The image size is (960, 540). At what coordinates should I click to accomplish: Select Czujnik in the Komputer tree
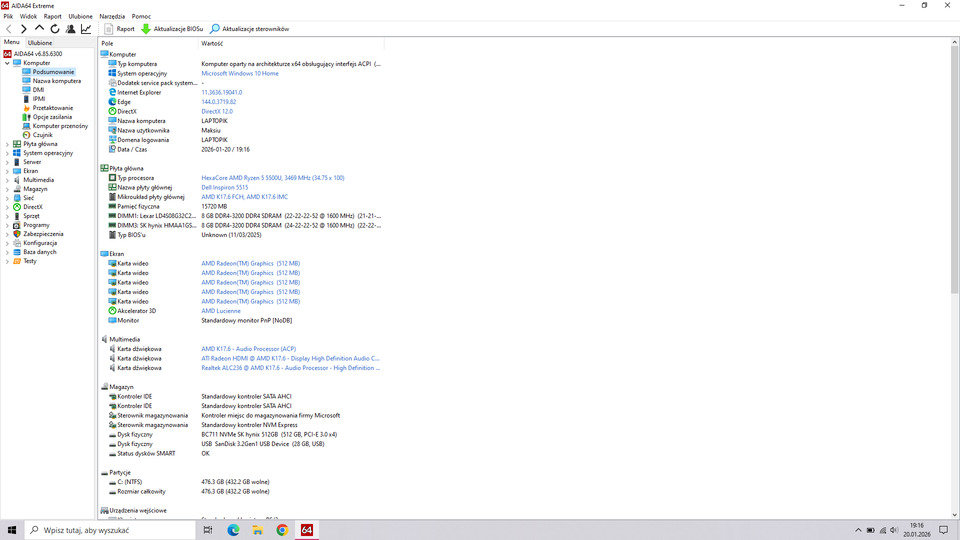click(42, 135)
